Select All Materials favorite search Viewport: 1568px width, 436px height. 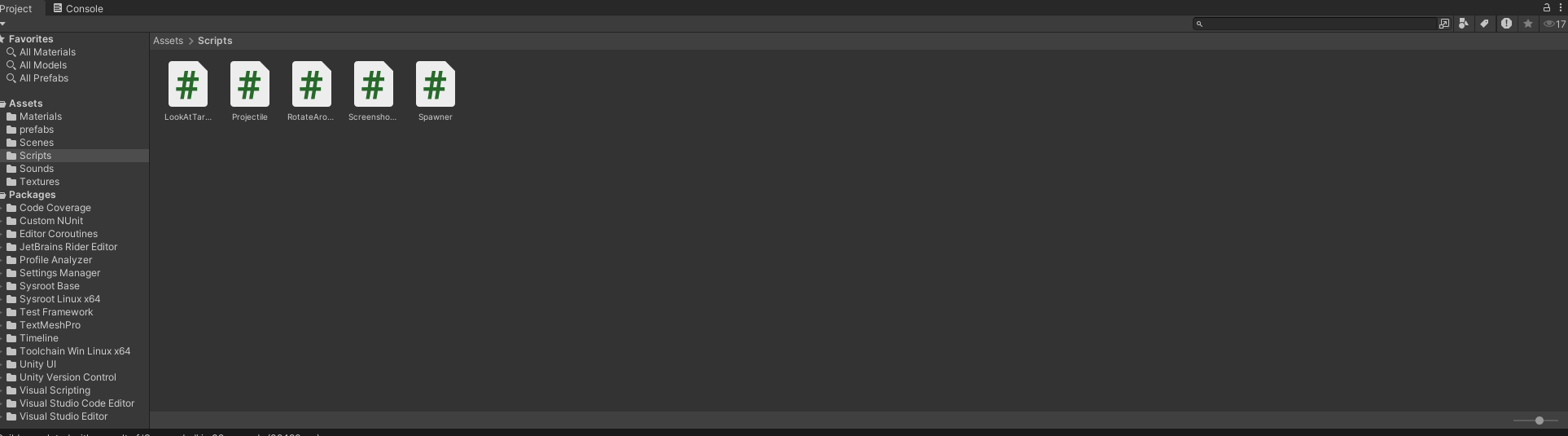[47, 52]
